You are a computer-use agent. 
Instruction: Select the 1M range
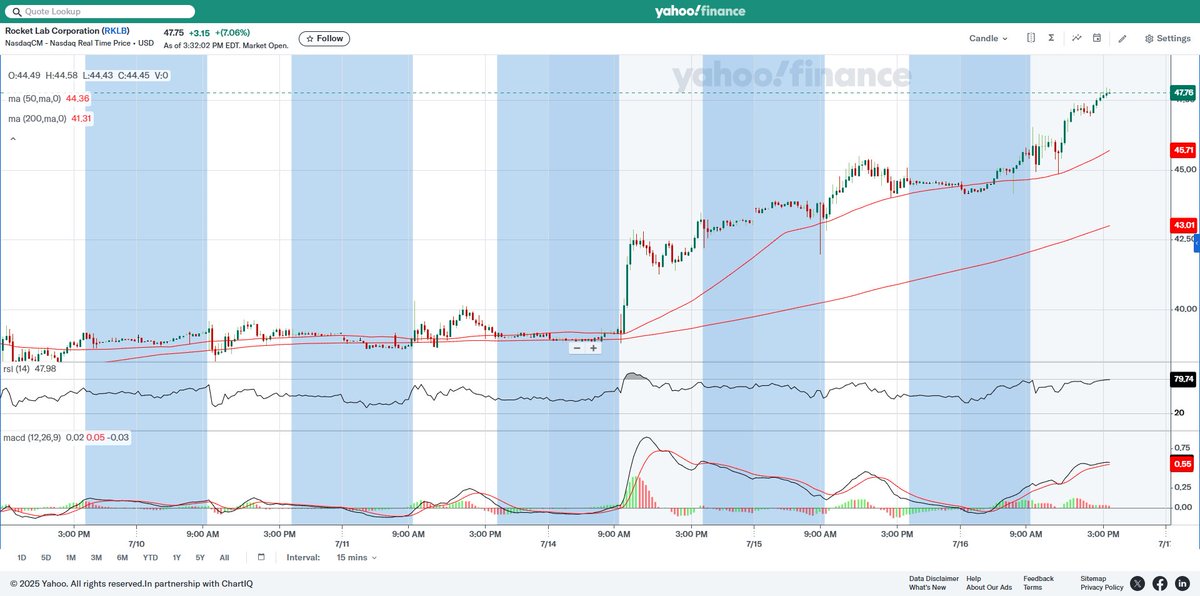tap(71, 557)
